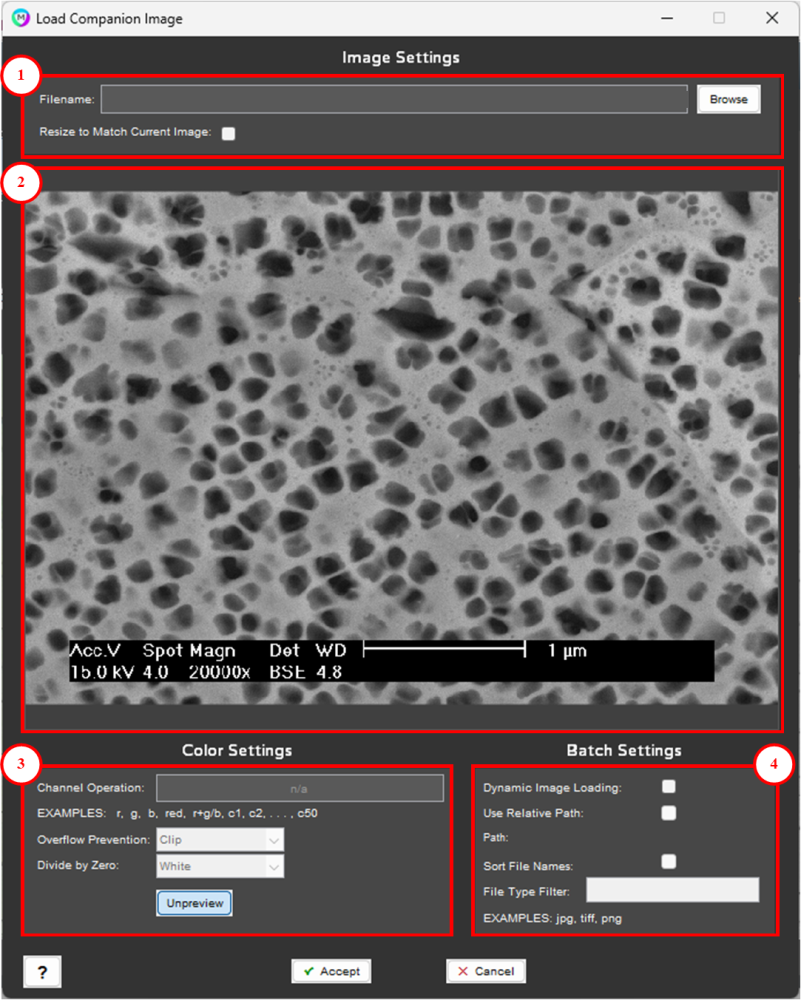
Task: Click the red X icon on the Cancel button
Action: tap(462, 971)
